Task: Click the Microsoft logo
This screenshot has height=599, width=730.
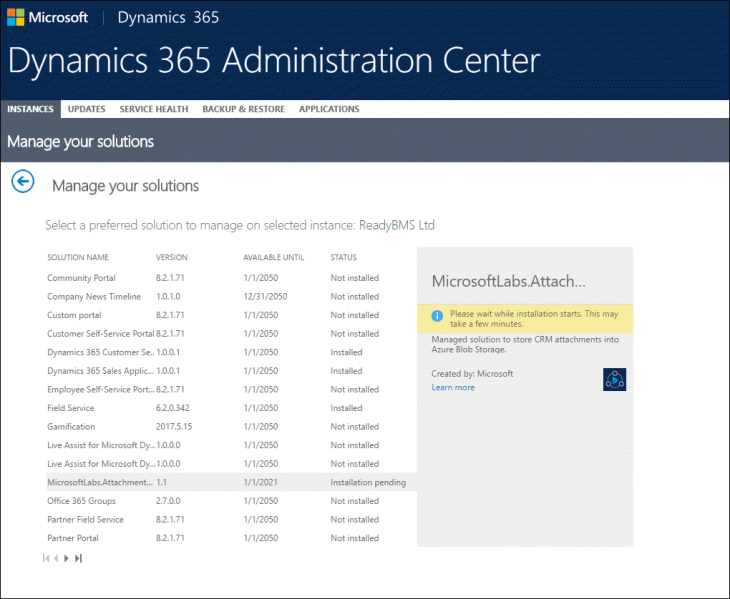Action: [x=47, y=17]
